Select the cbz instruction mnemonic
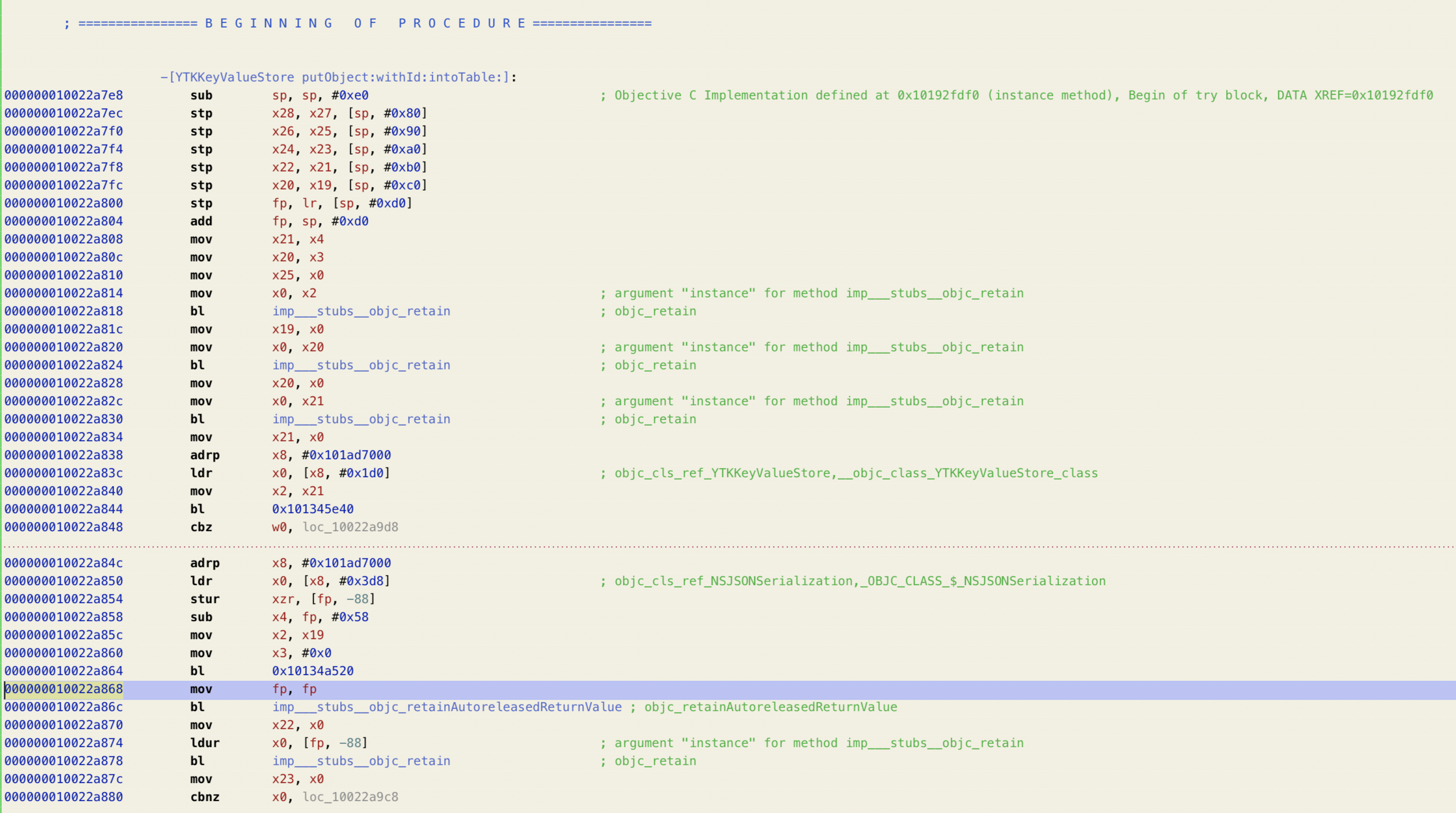Image resolution: width=1456 pixels, height=813 pixels. tap(201, 527)
